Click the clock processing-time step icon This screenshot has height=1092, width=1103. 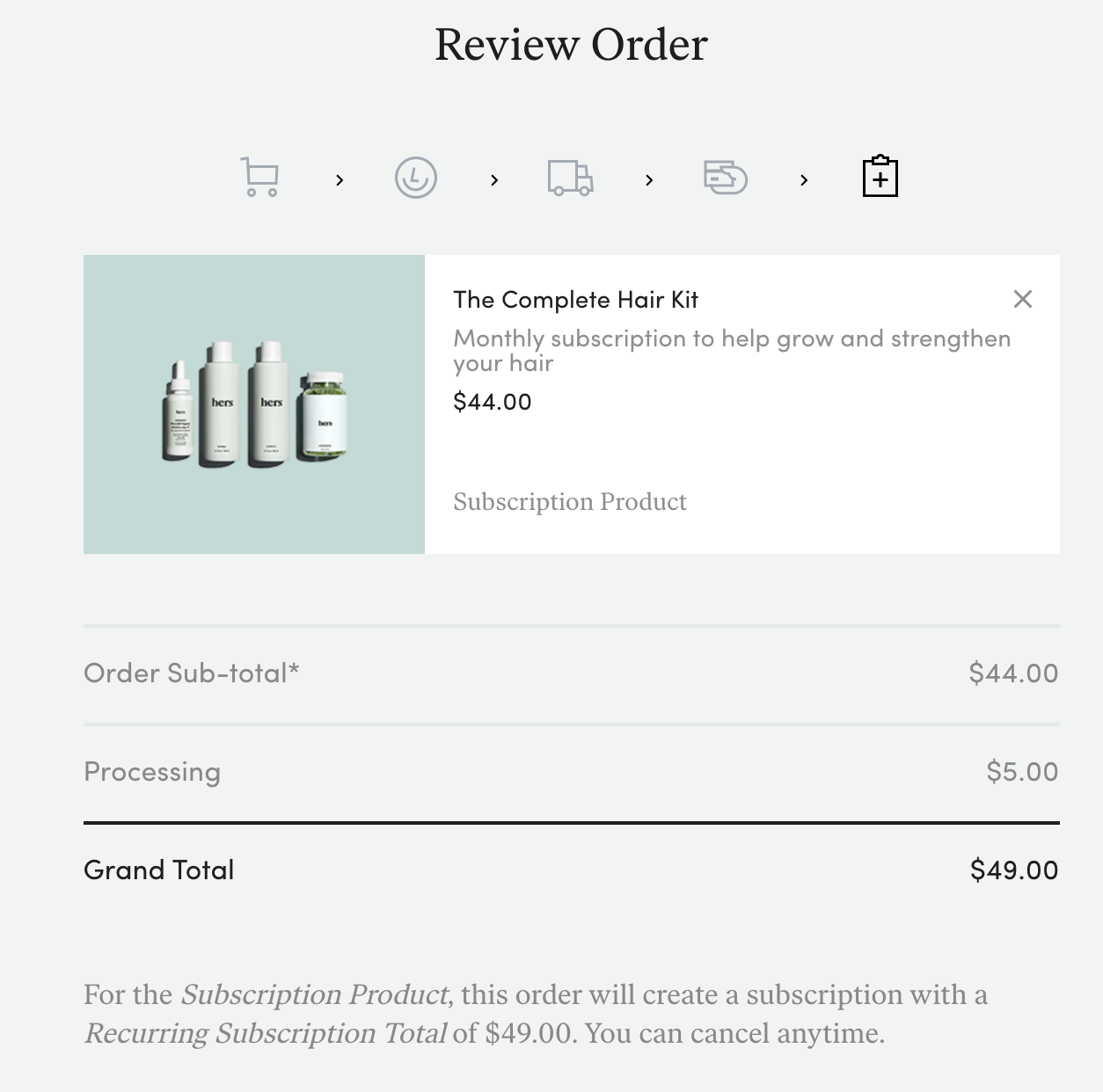(415, 177)
